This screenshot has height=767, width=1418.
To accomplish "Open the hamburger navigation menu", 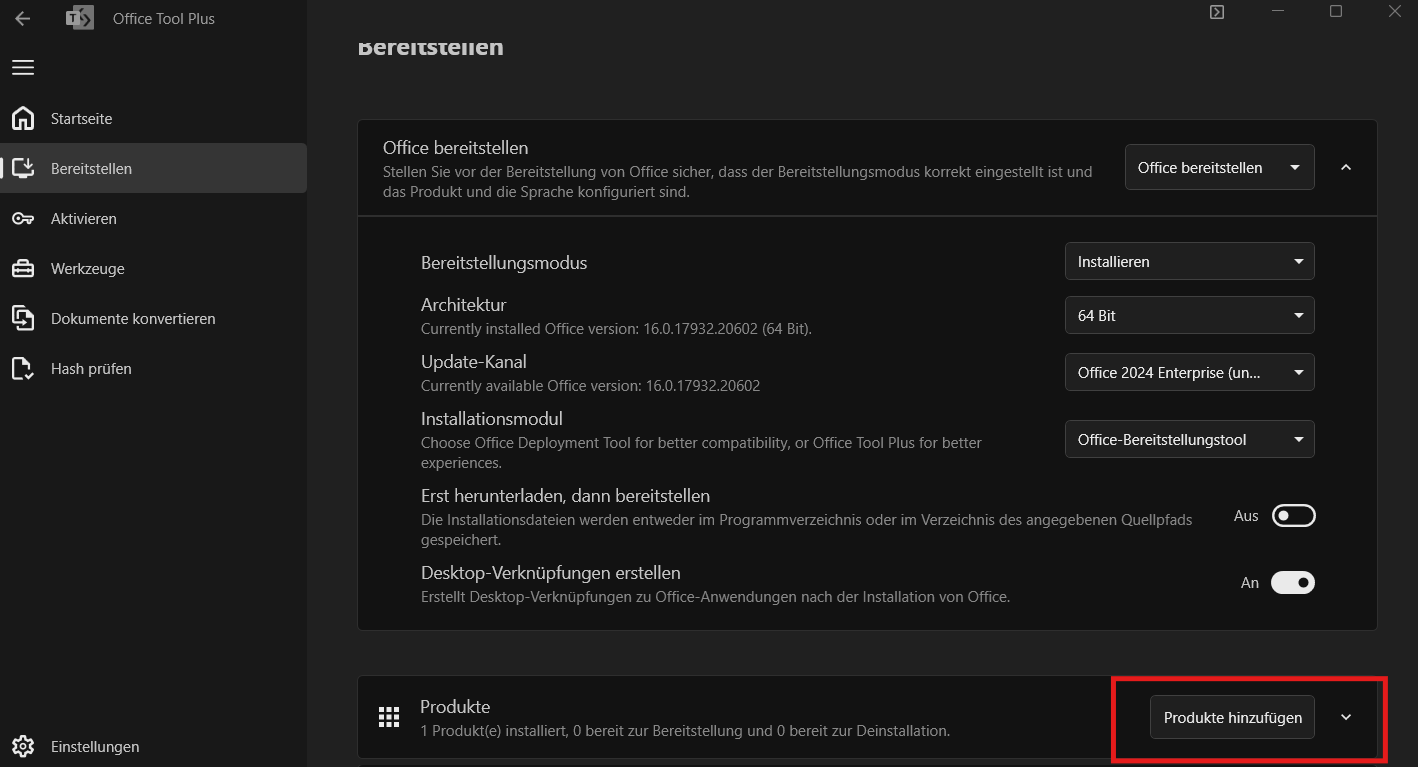I will coord(22,67).
